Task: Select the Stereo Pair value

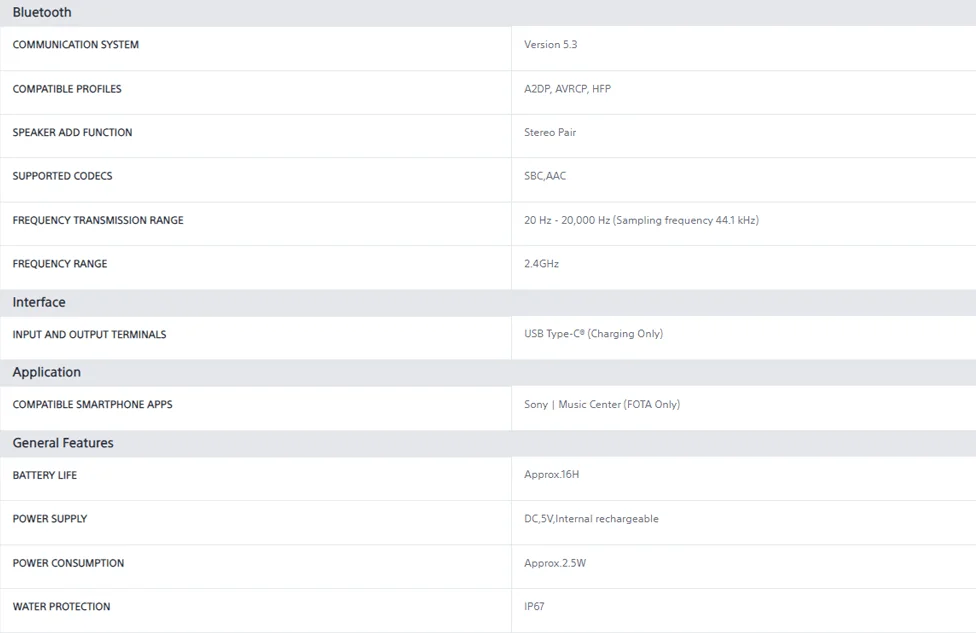Action: point(550,133)
